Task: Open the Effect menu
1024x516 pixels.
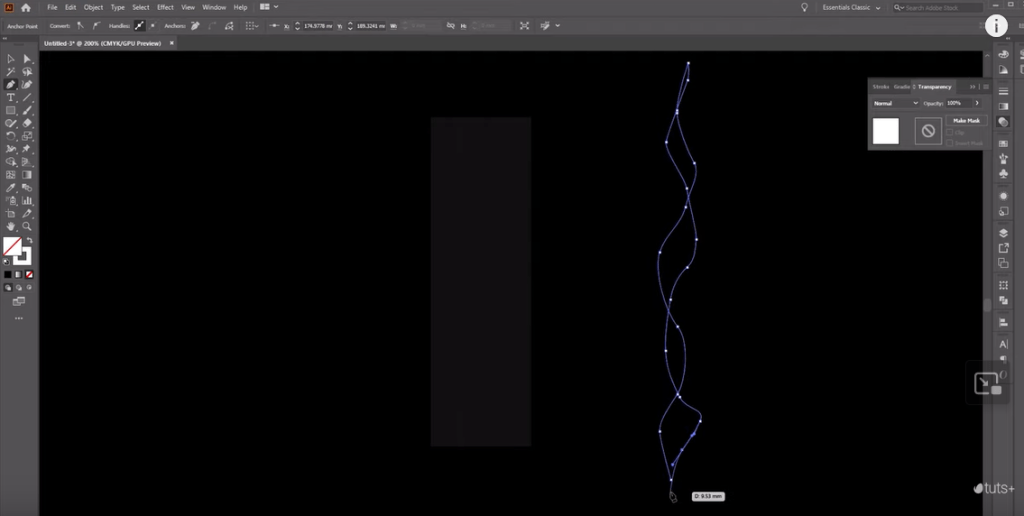Action: [165, 7]
